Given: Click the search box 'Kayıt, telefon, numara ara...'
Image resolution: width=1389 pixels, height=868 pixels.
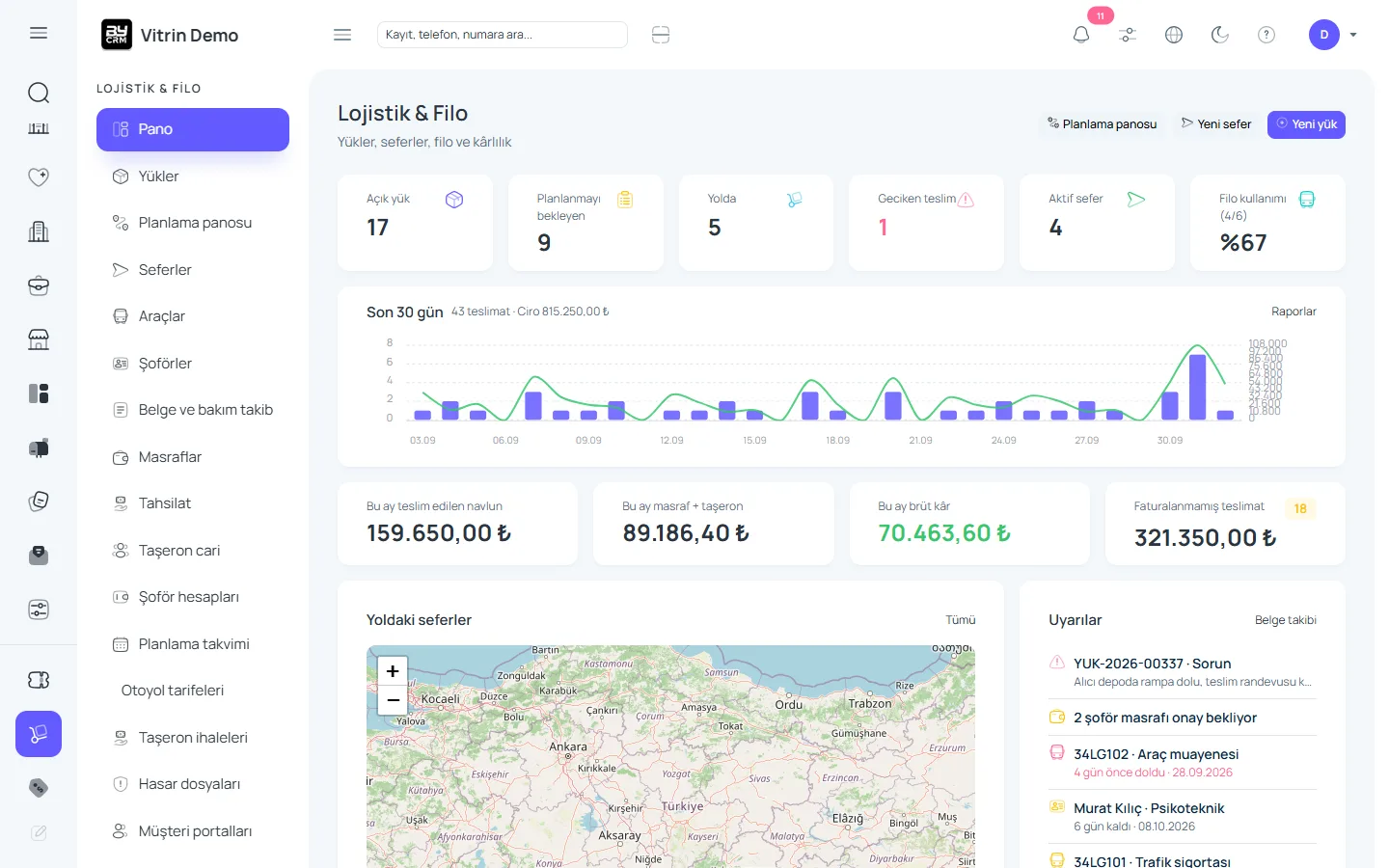Looking at the screenshot, I should click(x=503, y=35).
